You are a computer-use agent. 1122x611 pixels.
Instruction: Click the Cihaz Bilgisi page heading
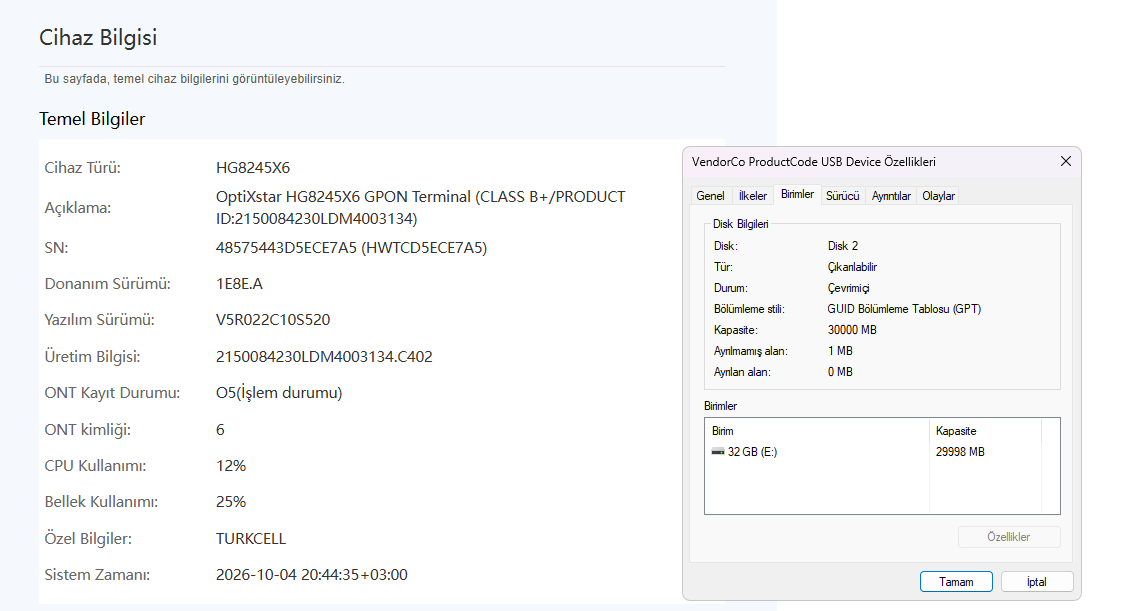[98, 37]
